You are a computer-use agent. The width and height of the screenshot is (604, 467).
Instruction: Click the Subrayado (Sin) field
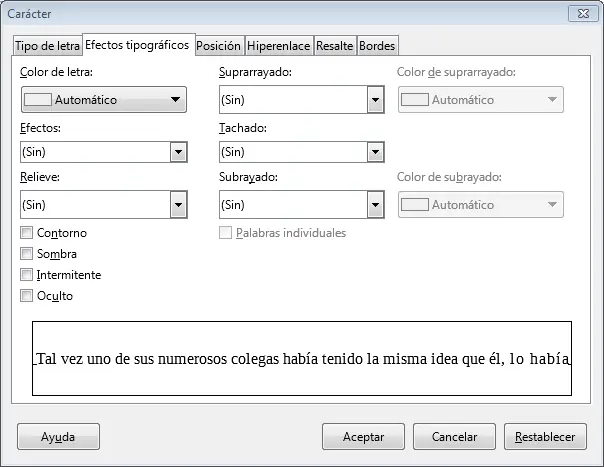click(293, 205)
